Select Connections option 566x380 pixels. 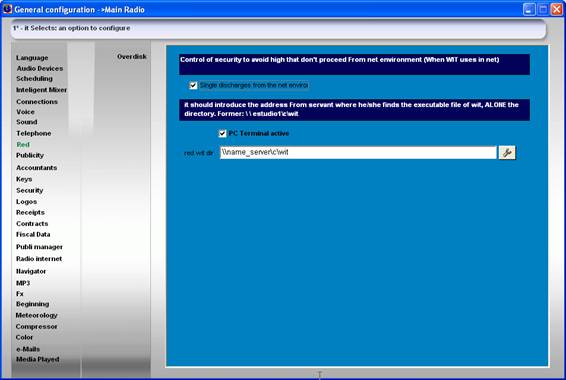37,102
